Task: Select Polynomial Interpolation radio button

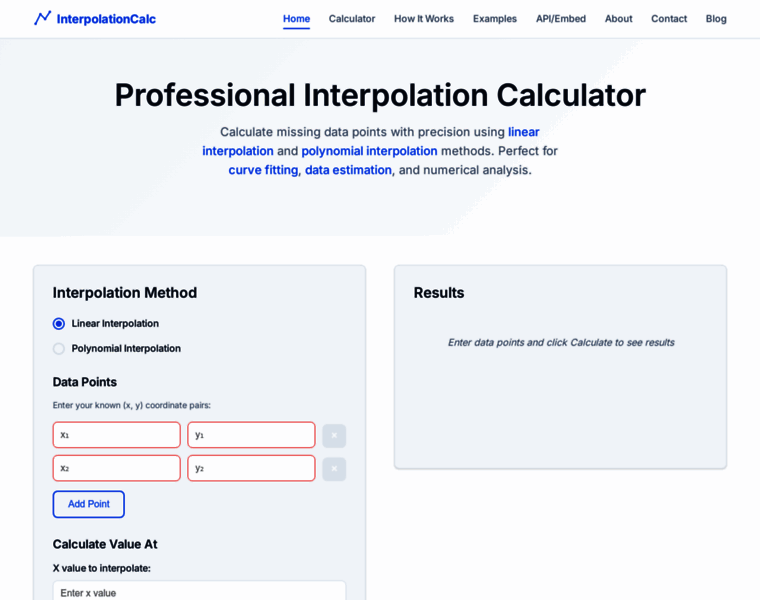Action: (x=59, y=348)
